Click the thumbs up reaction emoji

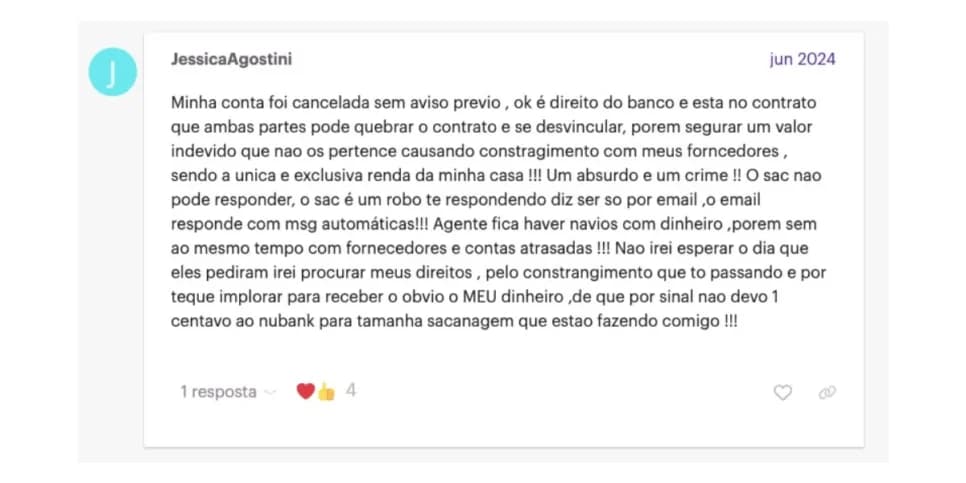point(326,392)
